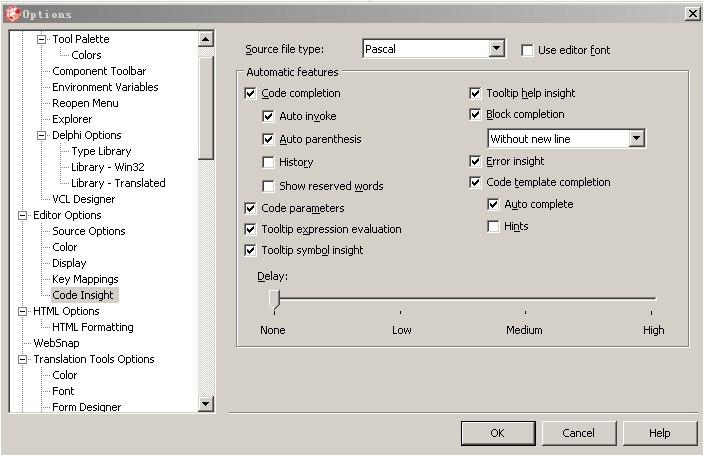Screen dimensions: 703x455
Task: Select Source Options tree item
Action: [89, 231]
